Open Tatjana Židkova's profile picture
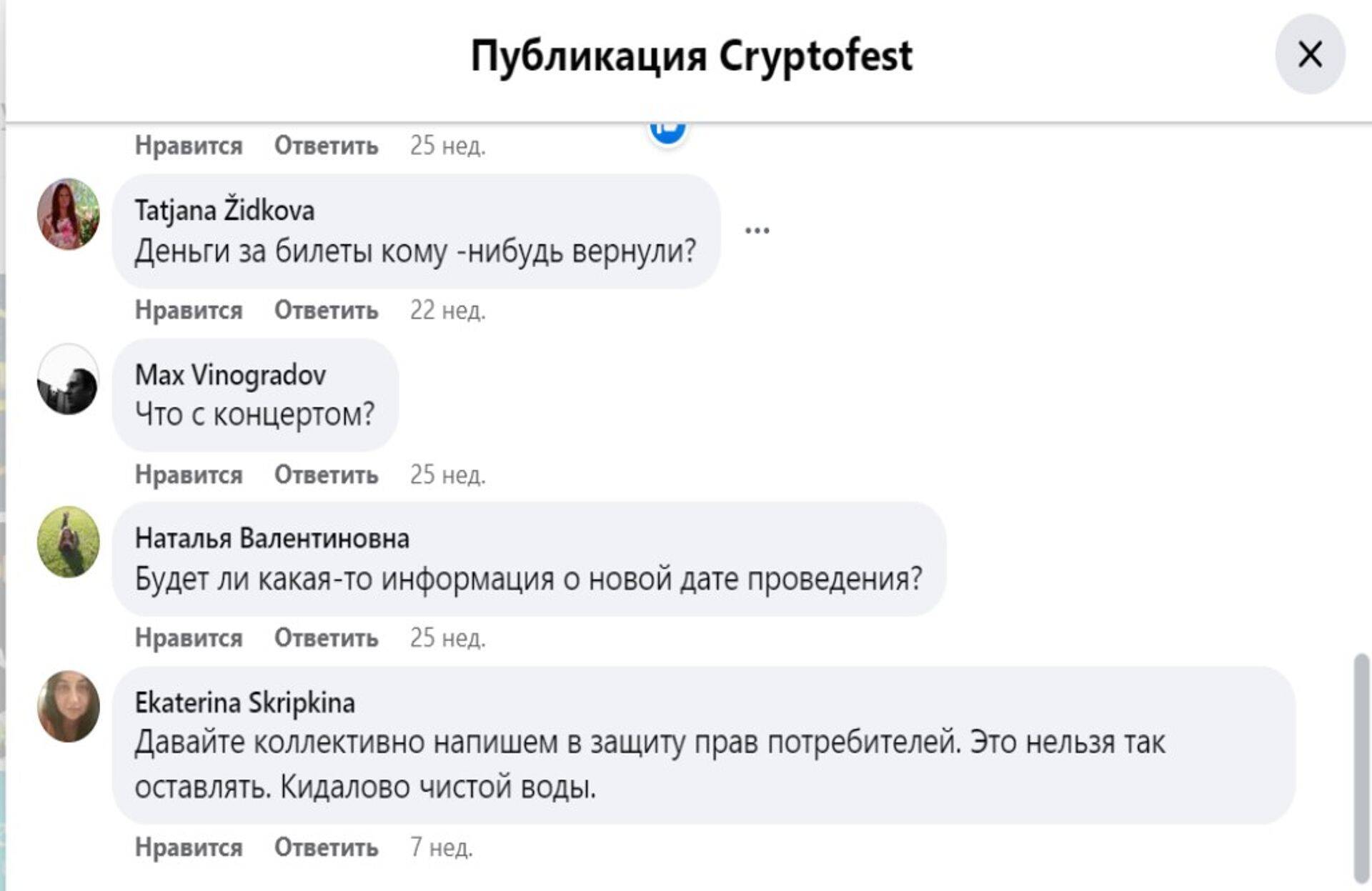The image size is (1372, 891). (68, 214)
